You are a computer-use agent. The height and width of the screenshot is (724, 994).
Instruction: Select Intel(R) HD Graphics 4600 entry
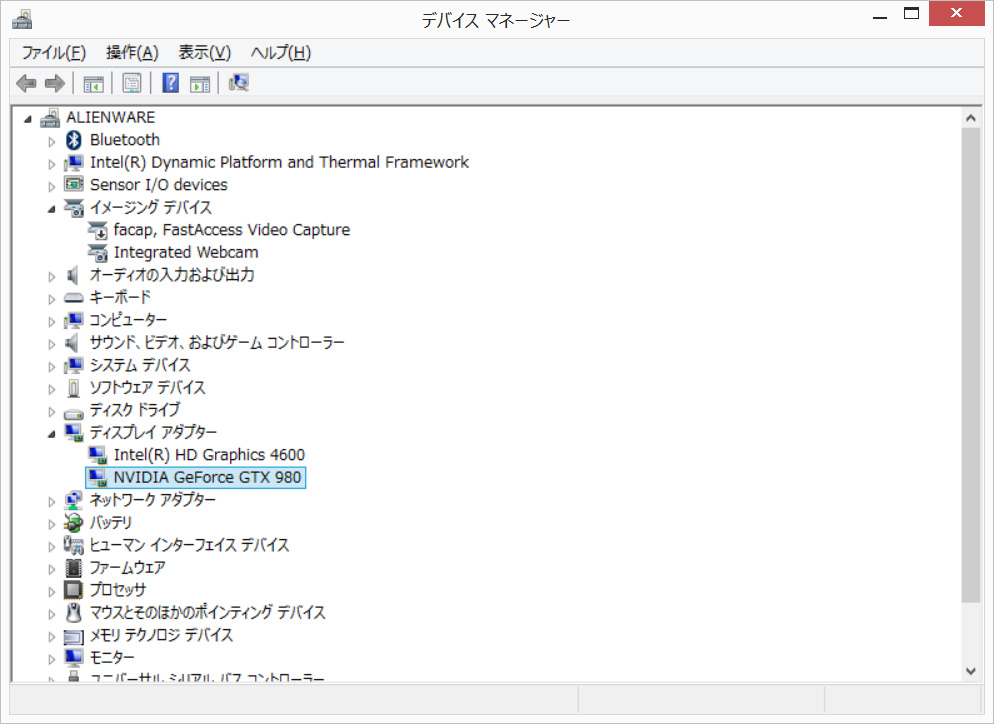[x=209, y=455]
